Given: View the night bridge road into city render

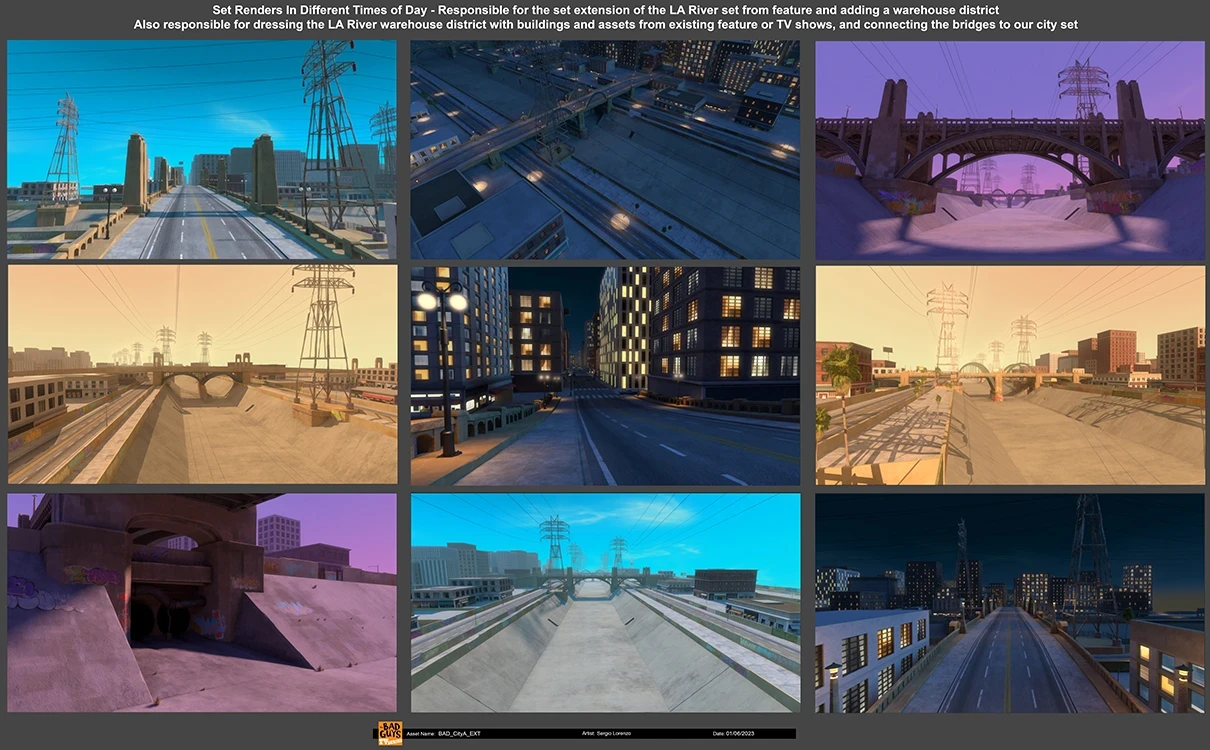Looking at the screenshot, I should pos(1010,600).
